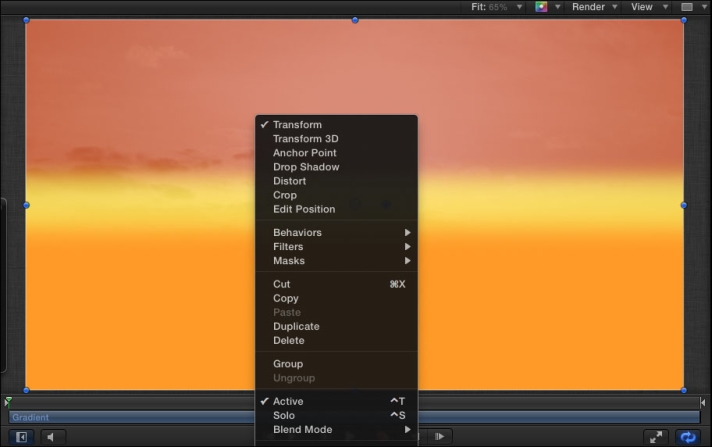712x447 pixels.
Task: Click the full screen player icon
Action: click(656, 437)
